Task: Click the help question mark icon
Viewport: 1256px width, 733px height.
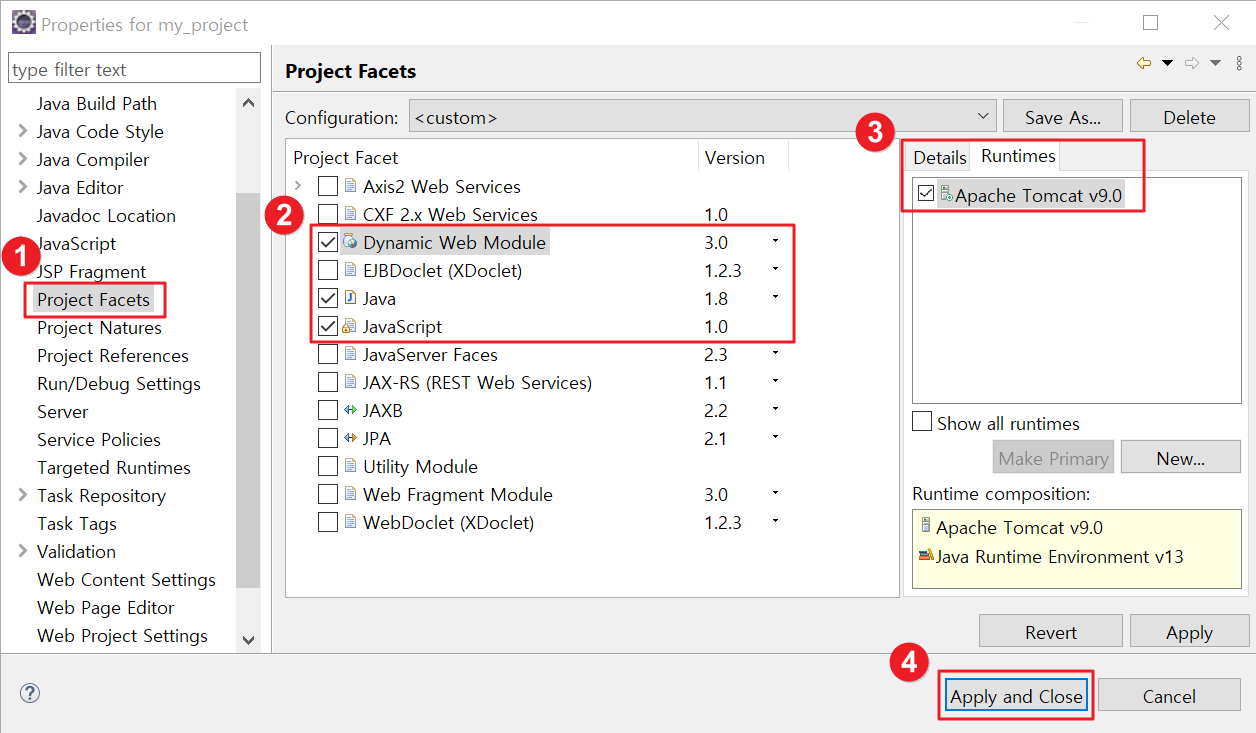Action: click(29, 692)
